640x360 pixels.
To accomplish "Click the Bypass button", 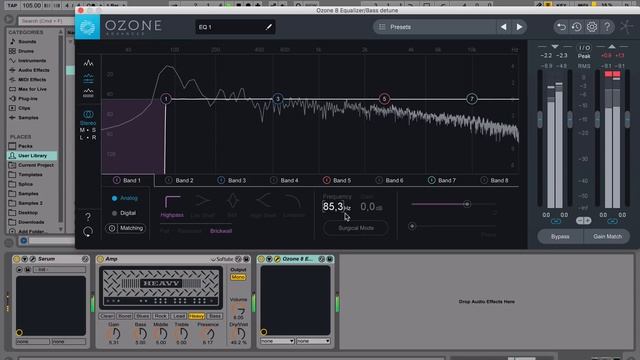I will point(560,236).
